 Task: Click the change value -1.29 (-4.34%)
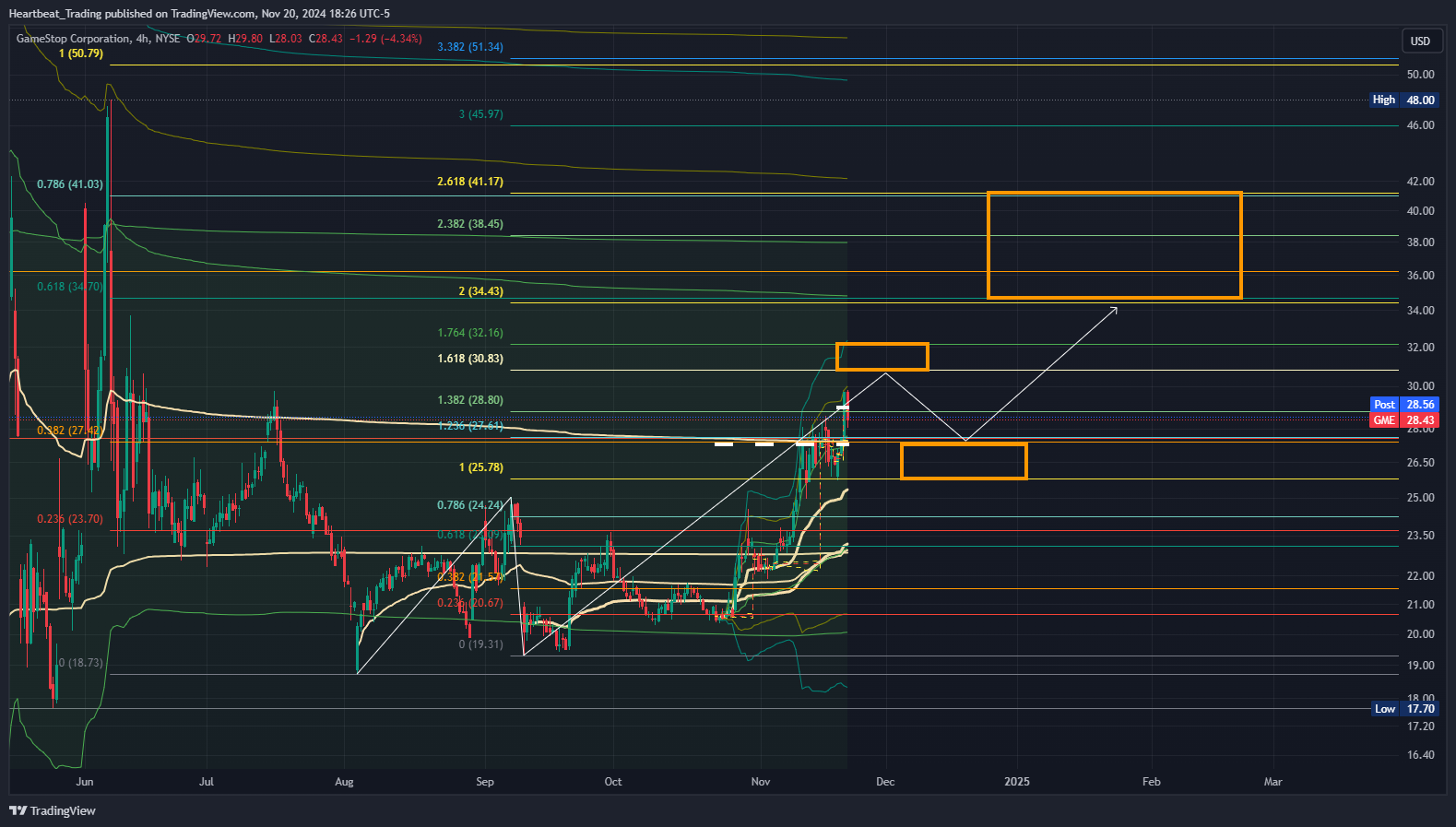(387, 39)
